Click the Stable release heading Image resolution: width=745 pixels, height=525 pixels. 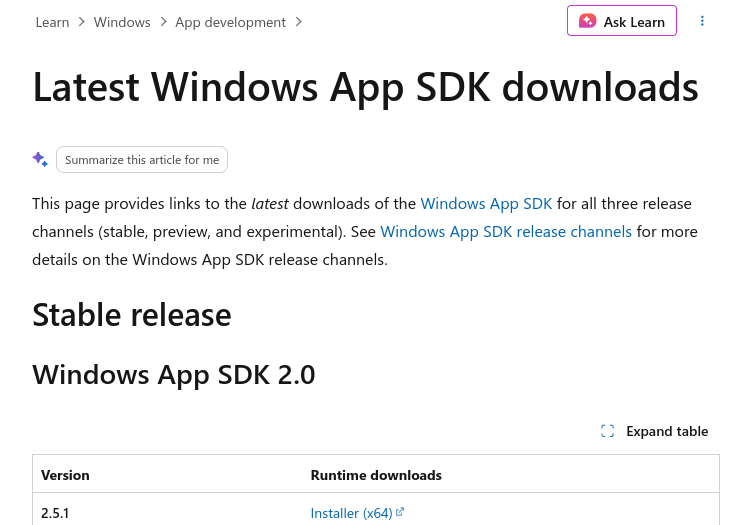132,315
